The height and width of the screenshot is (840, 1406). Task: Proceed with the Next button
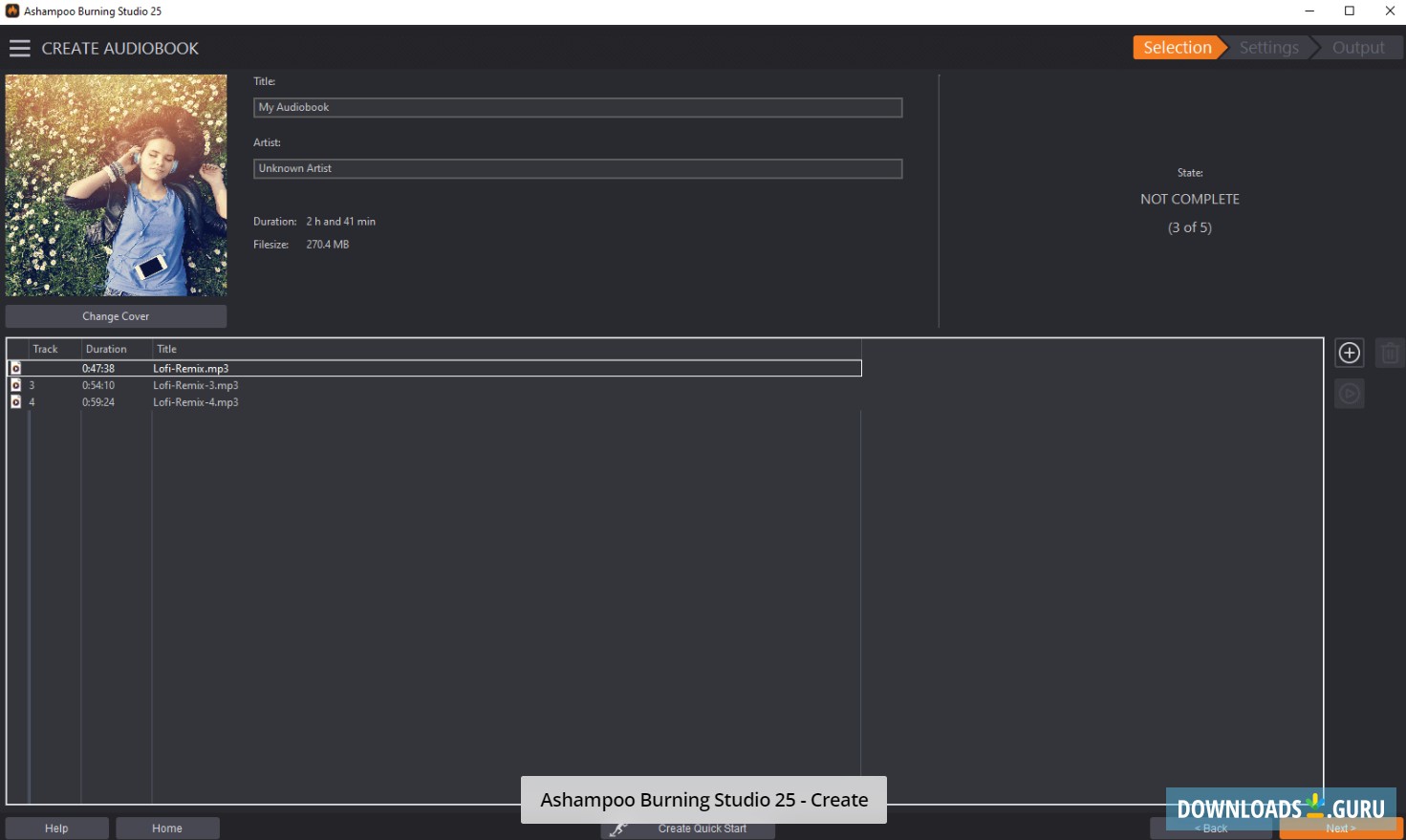(x=1341, y=829)
